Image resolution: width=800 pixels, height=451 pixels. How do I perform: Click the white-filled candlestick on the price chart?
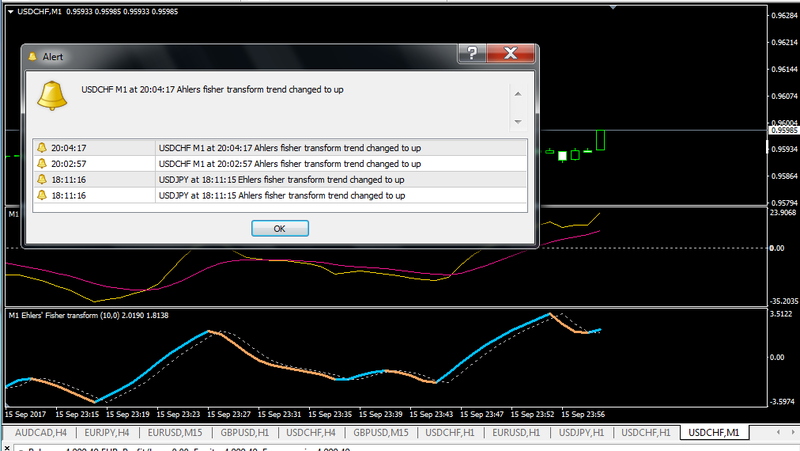coord(562,156)
